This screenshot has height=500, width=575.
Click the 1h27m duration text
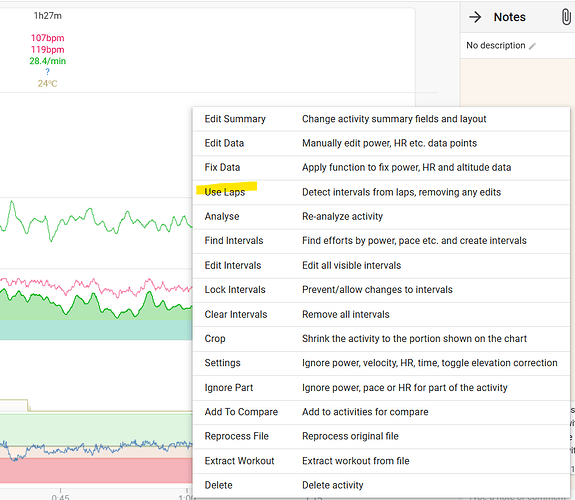click(48, 16)
